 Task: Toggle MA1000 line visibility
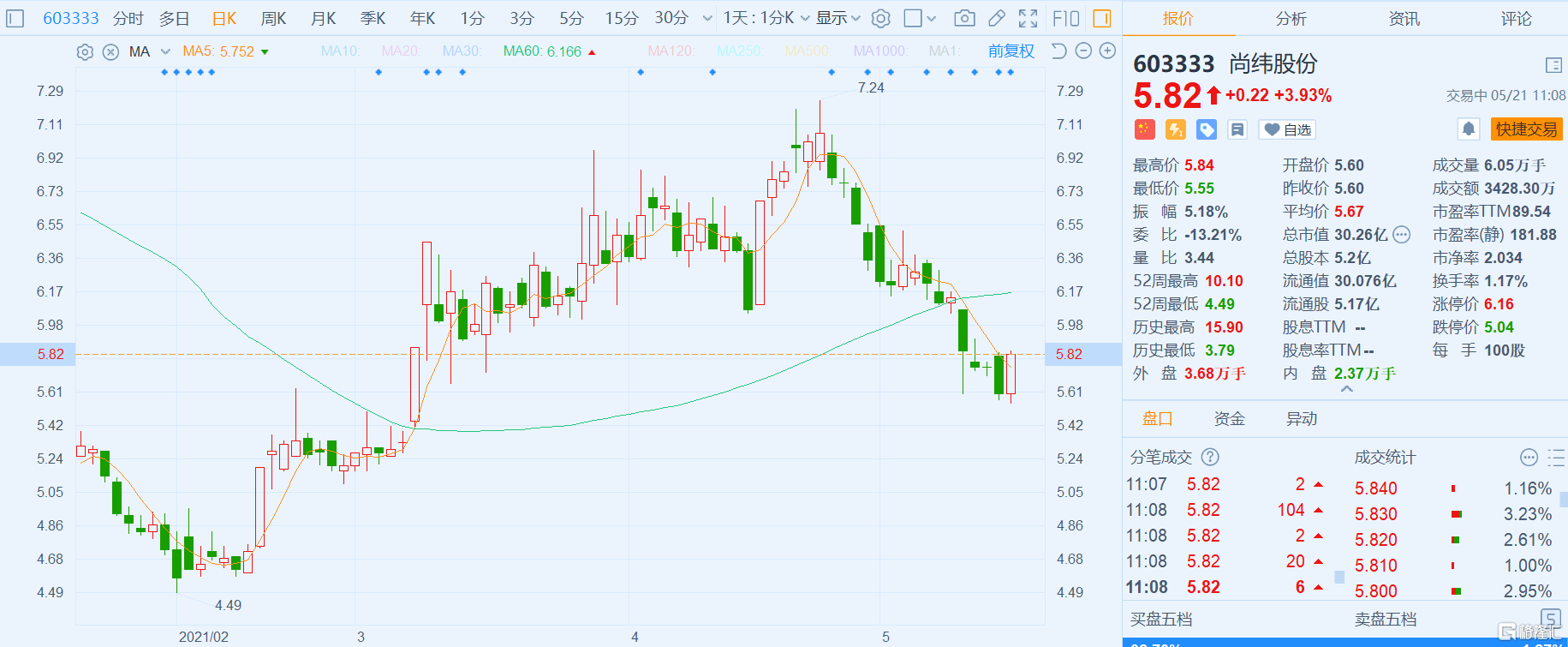pos(880,51)
